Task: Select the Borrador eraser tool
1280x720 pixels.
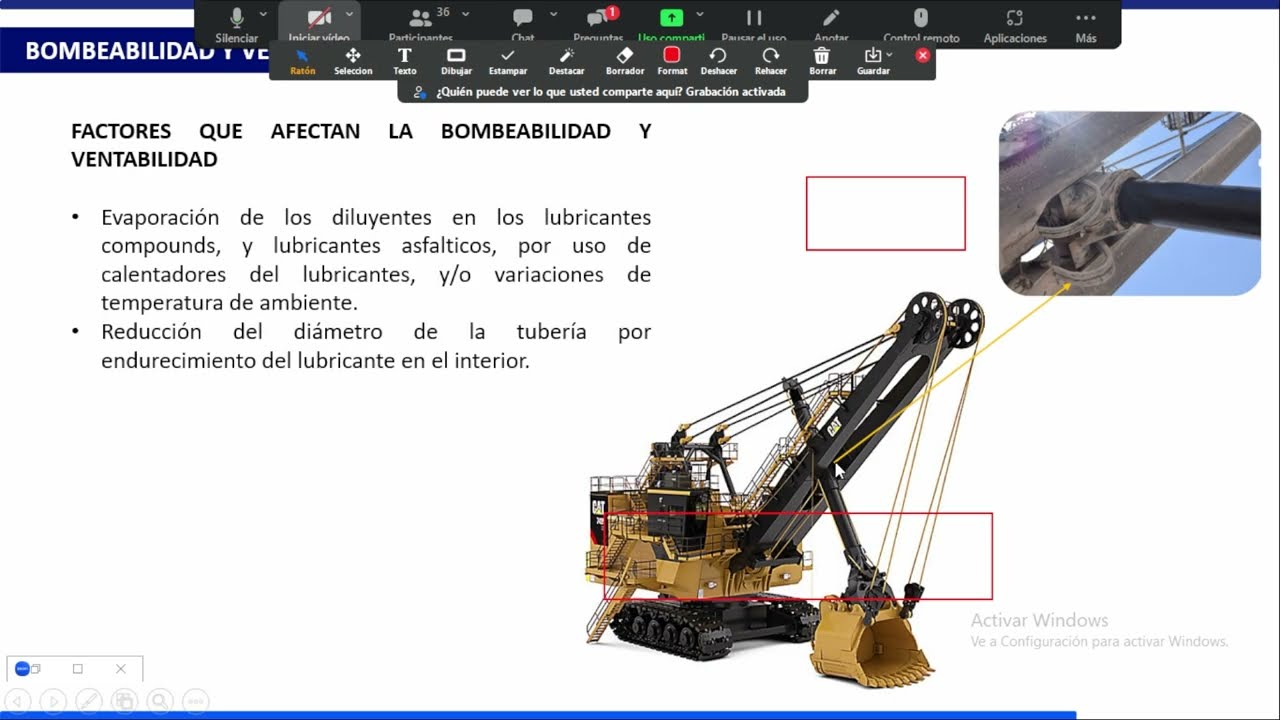Action: pyautogui.click(x=625, y=61)
